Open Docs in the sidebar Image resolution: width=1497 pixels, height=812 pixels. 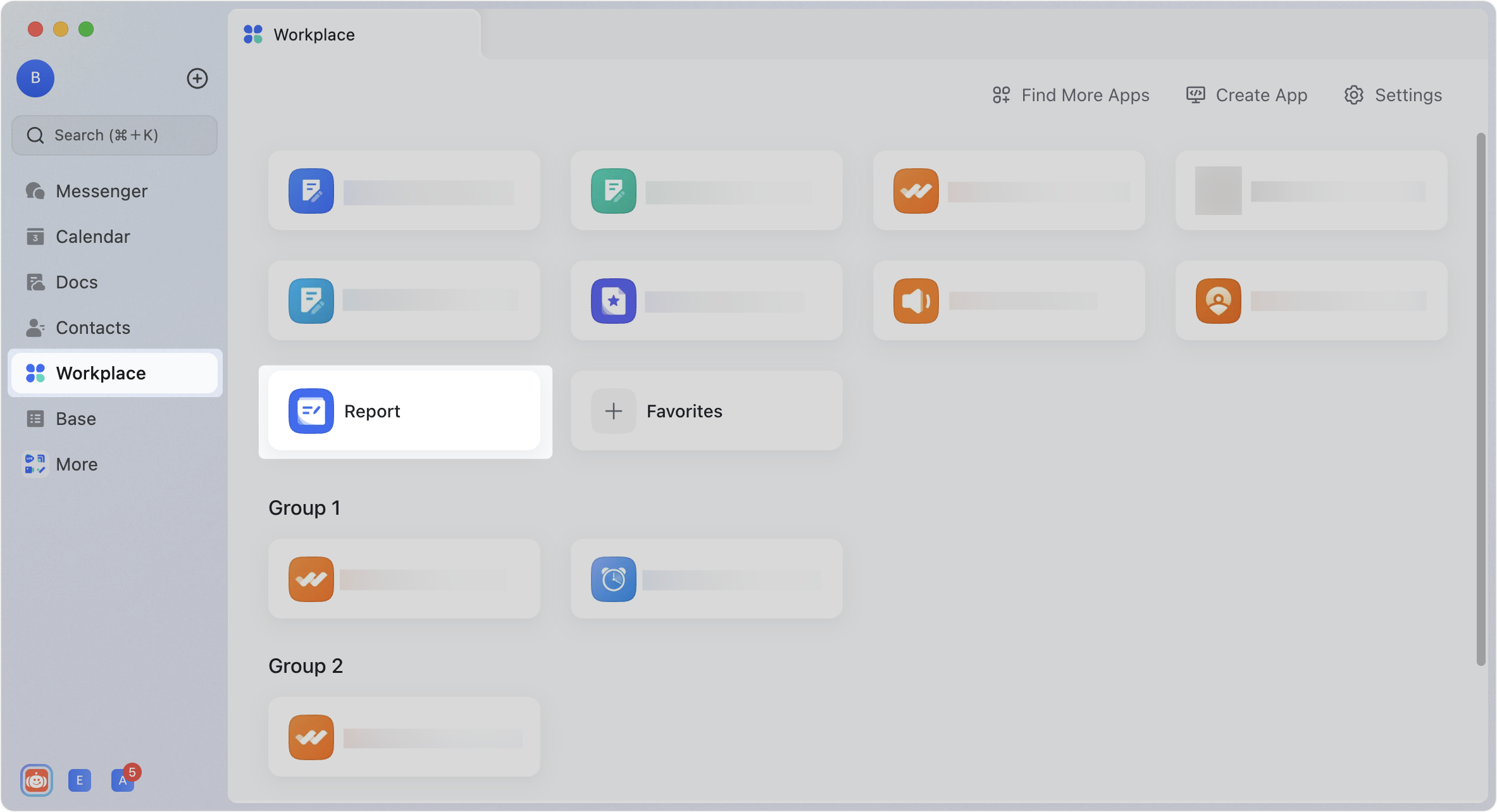[77, 281]
